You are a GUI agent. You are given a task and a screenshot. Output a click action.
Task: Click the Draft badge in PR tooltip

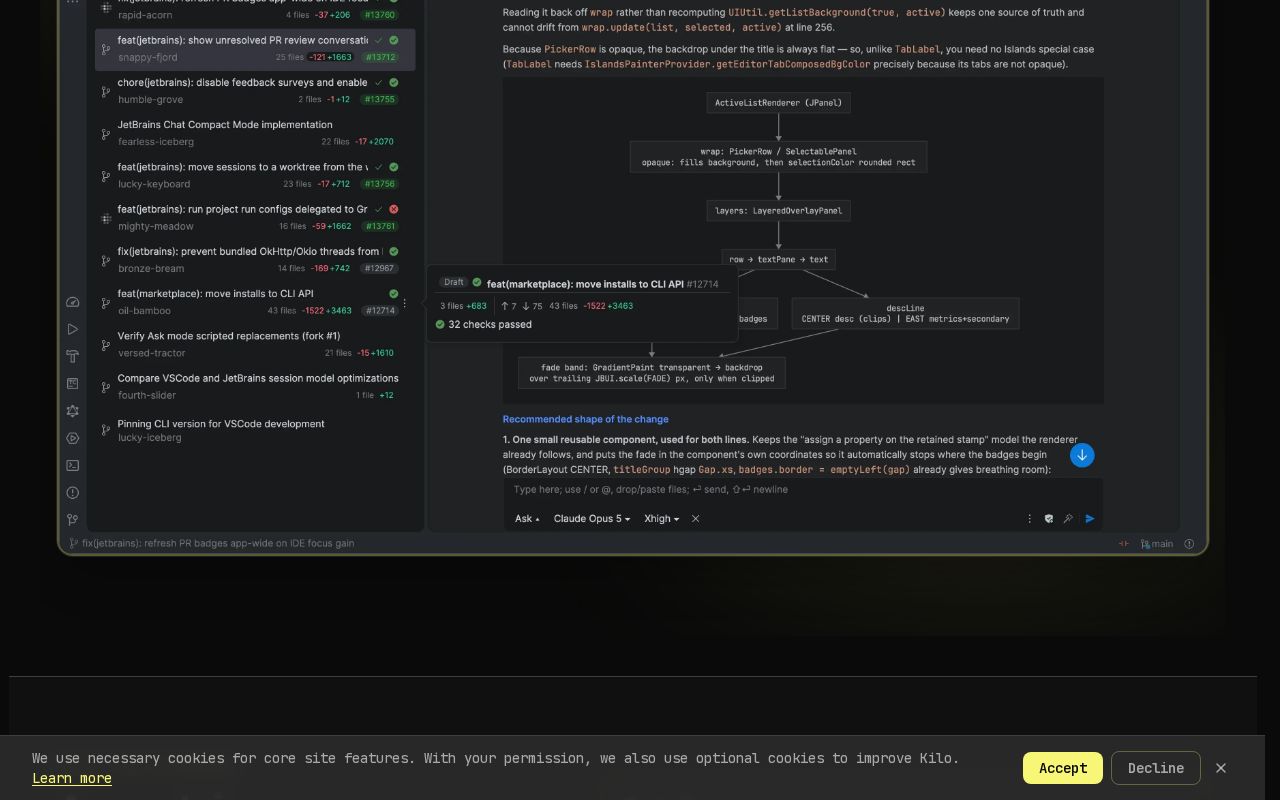(x=453, y=282)
